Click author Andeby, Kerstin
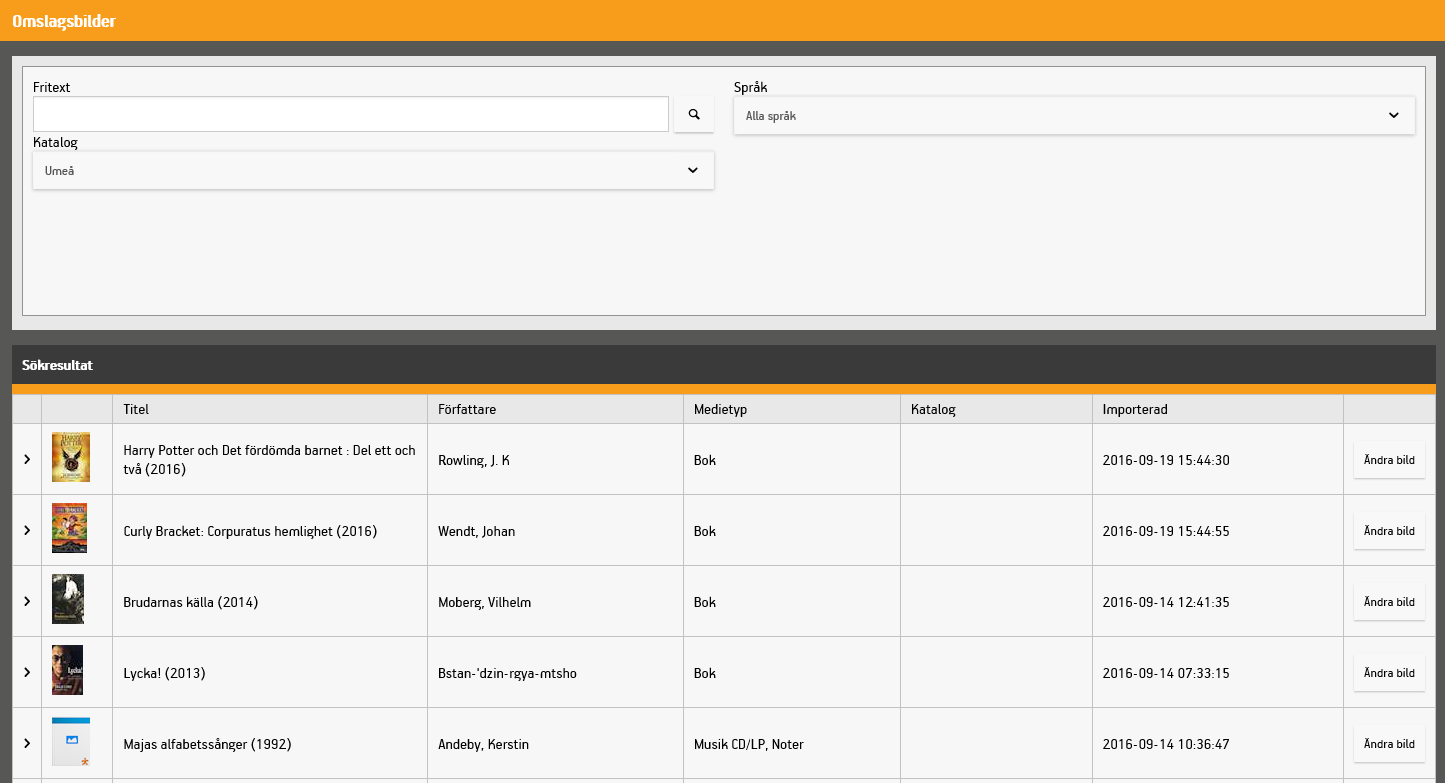The height and width of the screenshot is (783, 1445). (x=484, y=744)
